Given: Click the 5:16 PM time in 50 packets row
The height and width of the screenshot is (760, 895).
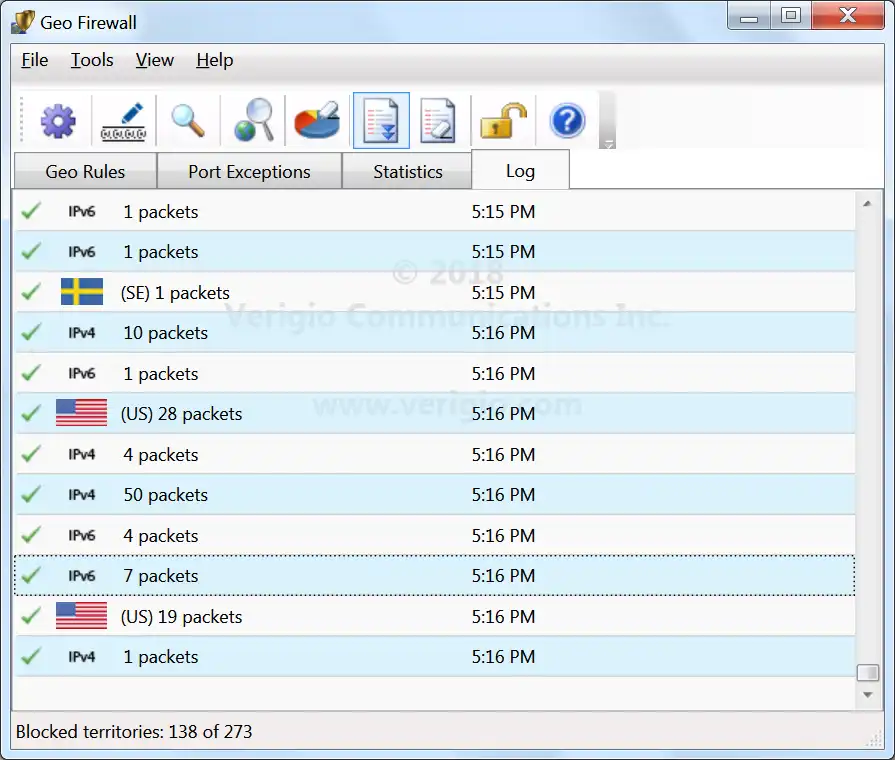Looking at the screenshot, I should point(503,494).
